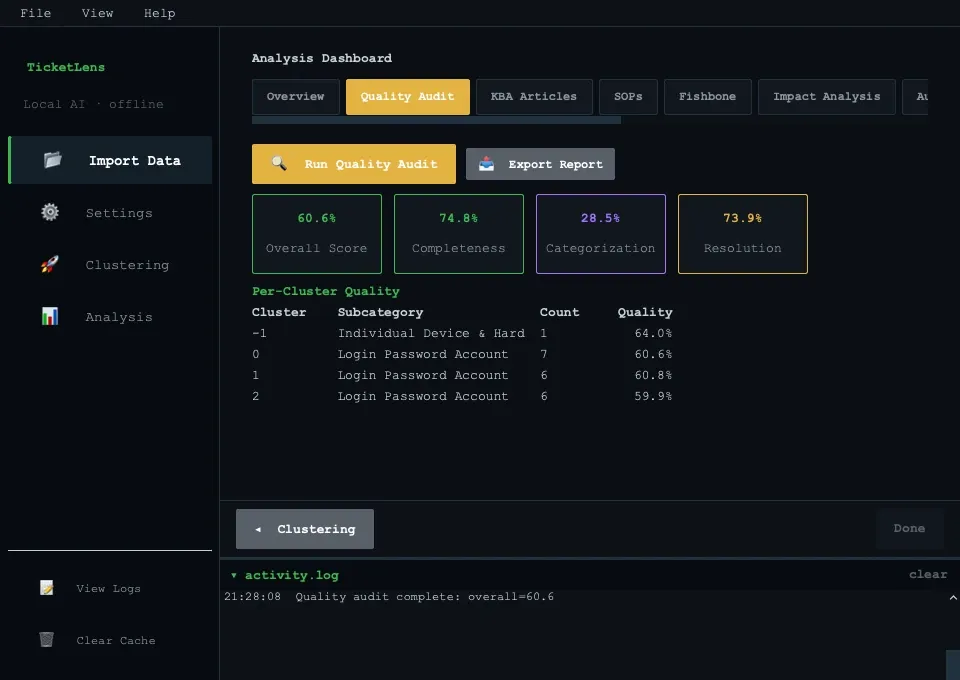Click clear link in activity log
The height and width of the screenshot is (680, 960).
pos(928,574)
